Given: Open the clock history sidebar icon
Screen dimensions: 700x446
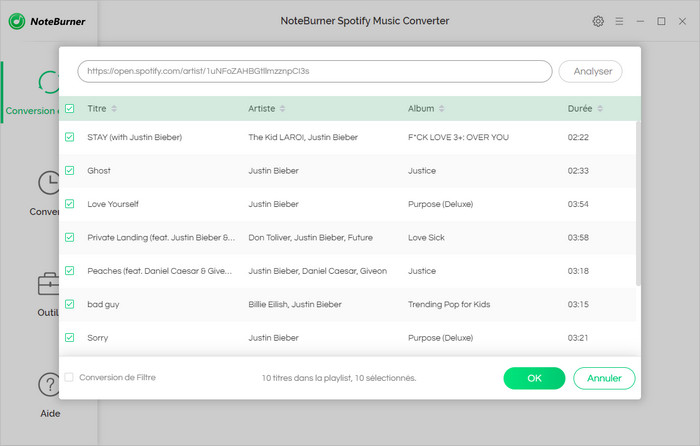Looking at the screenshot, I should point(48,183).
